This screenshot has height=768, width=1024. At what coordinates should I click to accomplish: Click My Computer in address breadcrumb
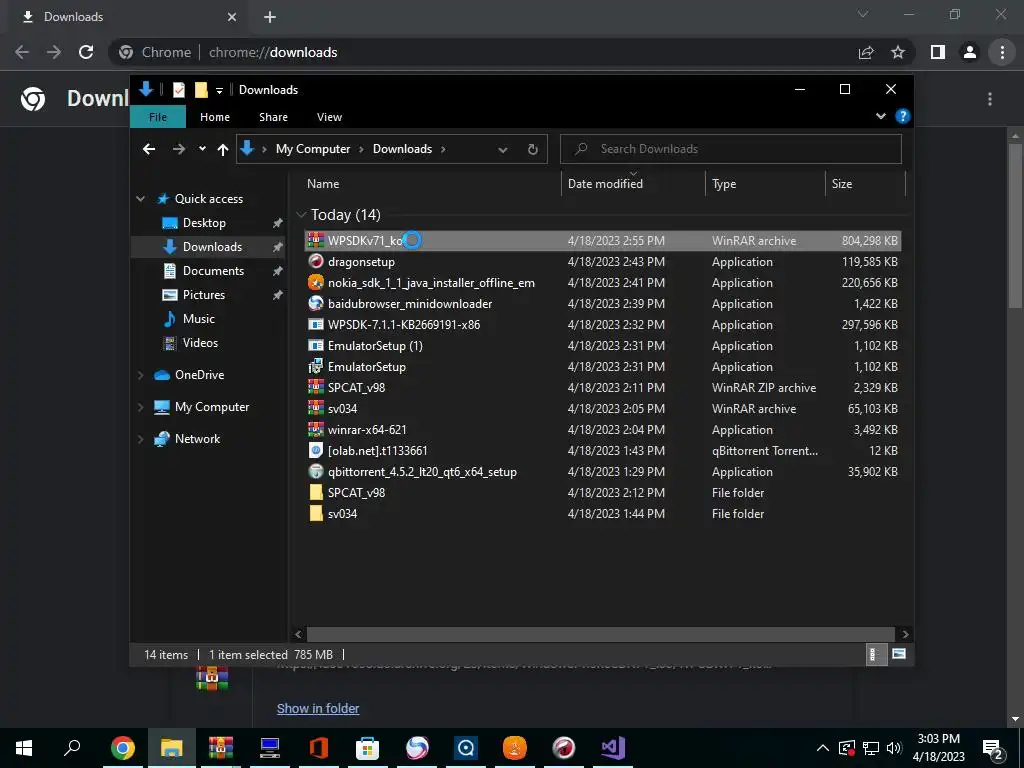point(313,149)
